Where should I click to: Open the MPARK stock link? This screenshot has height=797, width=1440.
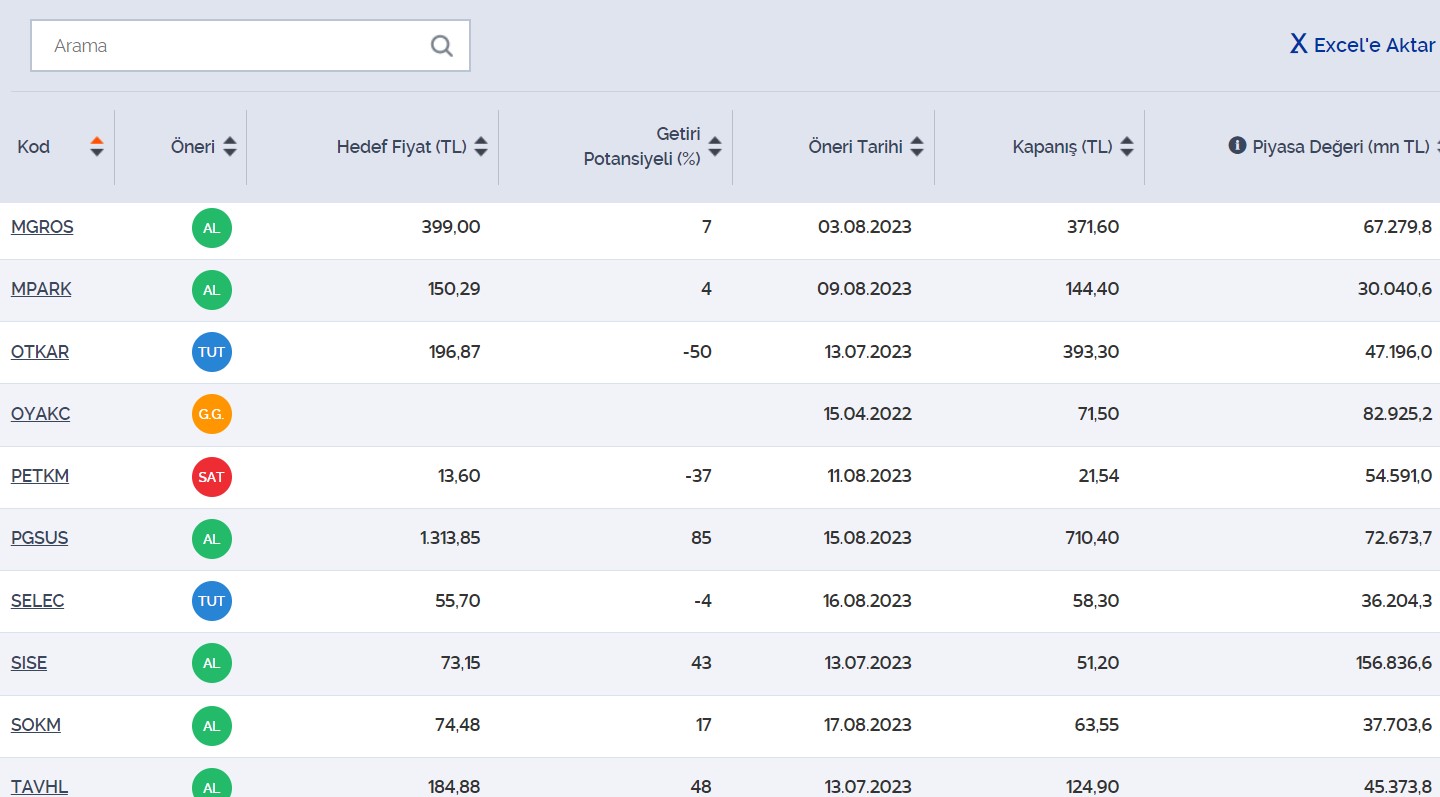pos(41,289)
